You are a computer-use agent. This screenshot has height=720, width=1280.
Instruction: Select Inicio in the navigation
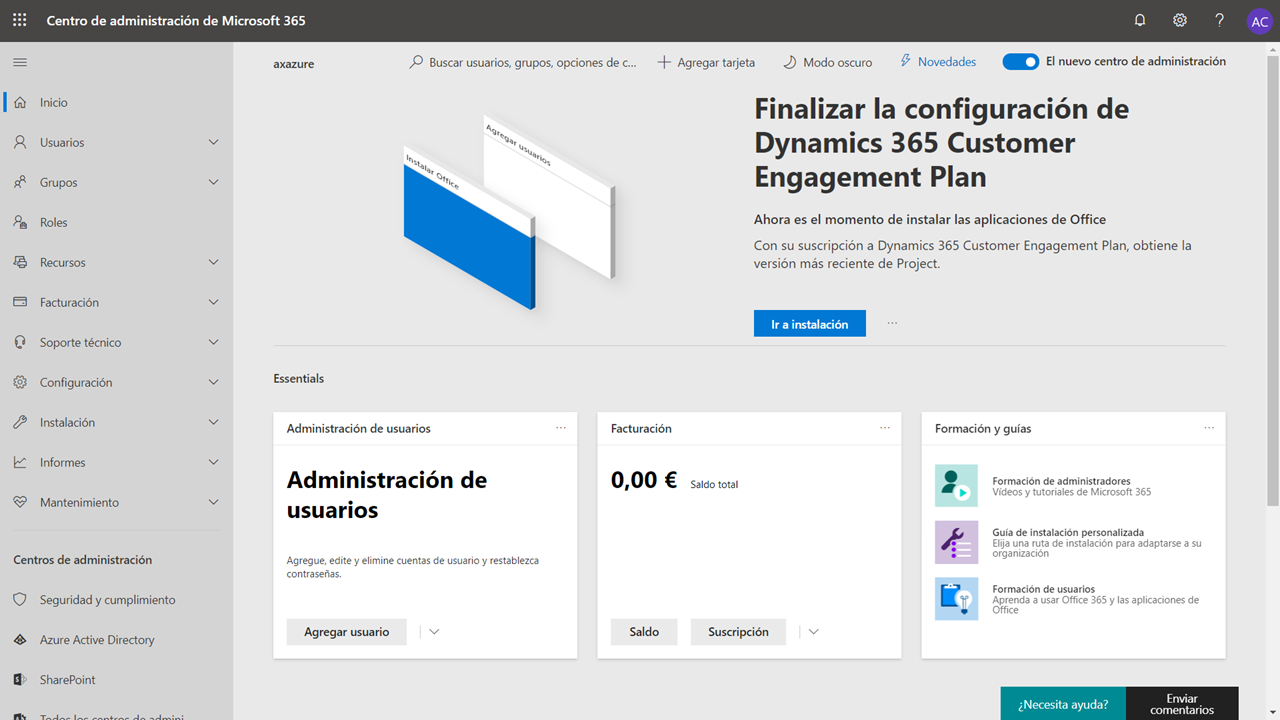[117, 102]
